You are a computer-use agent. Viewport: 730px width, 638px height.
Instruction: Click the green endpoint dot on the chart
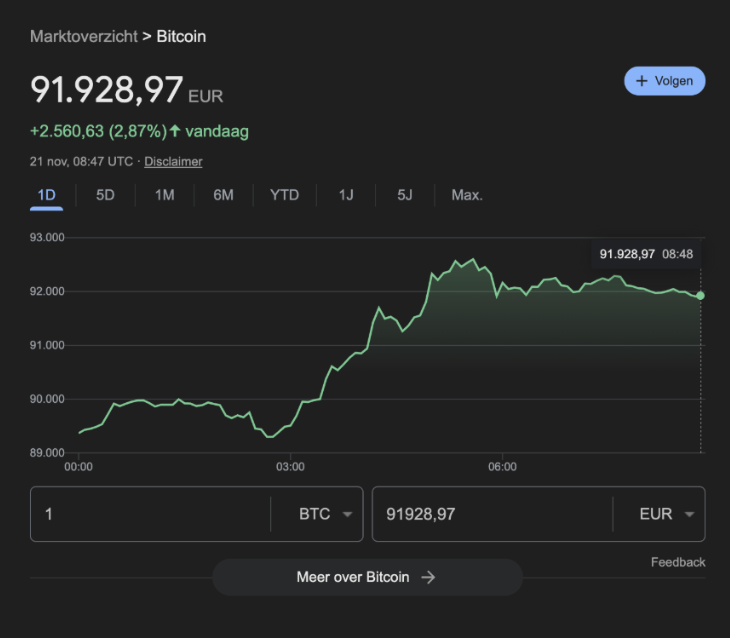pos(700,296)
